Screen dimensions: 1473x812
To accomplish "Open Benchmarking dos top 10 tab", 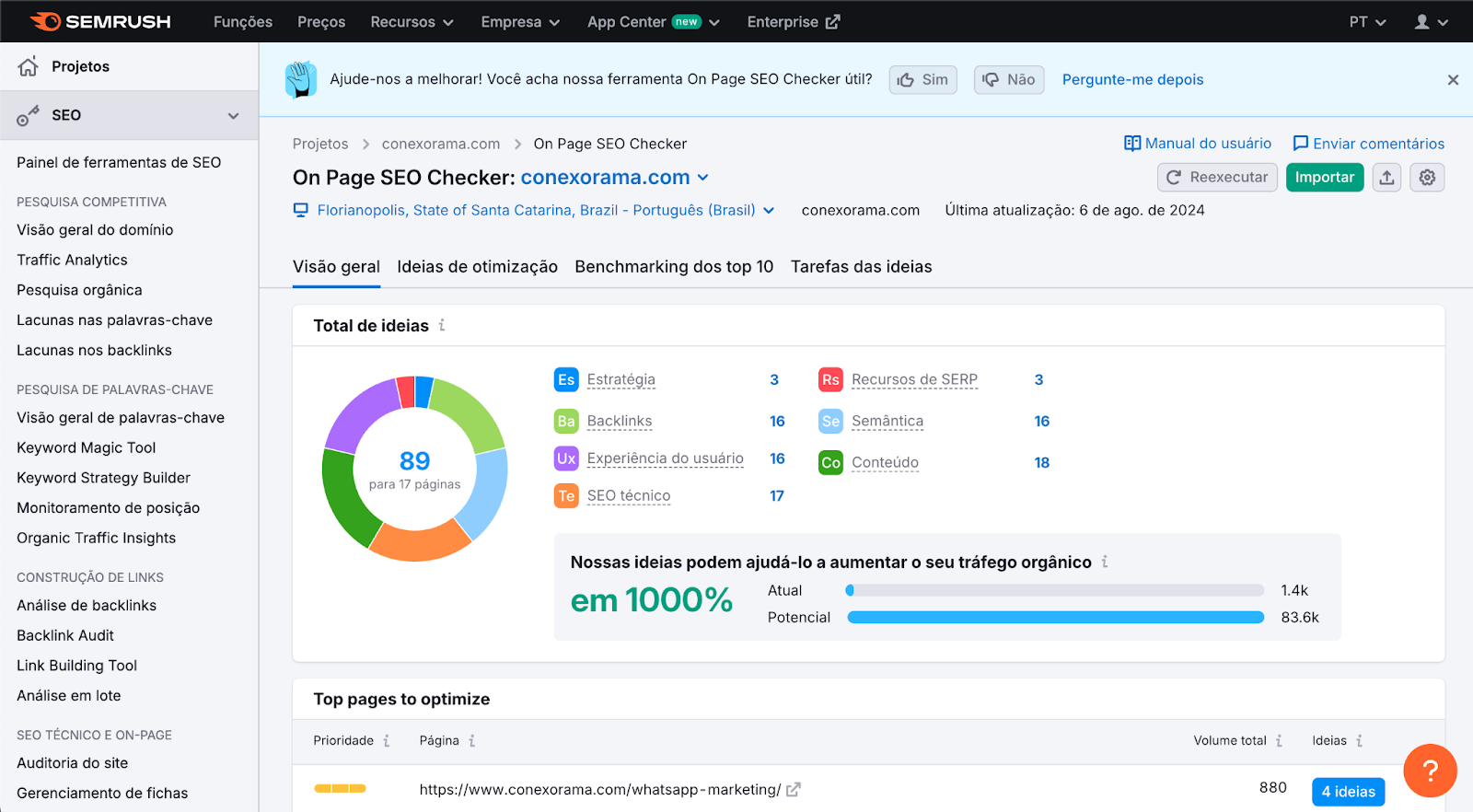I will (674, 266).
